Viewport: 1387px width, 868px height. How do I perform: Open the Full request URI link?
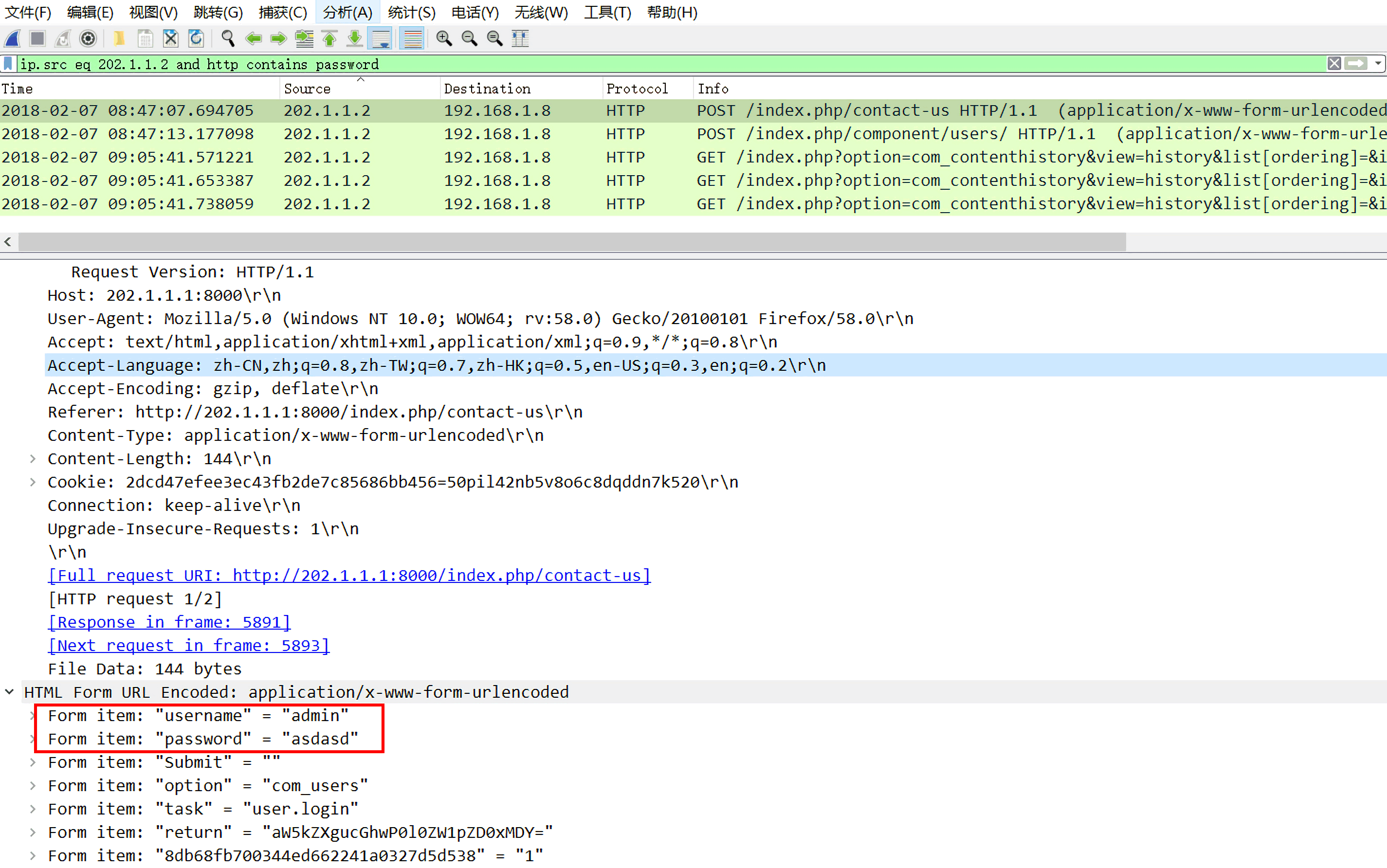pyautogui.click(x=349, y=576)
